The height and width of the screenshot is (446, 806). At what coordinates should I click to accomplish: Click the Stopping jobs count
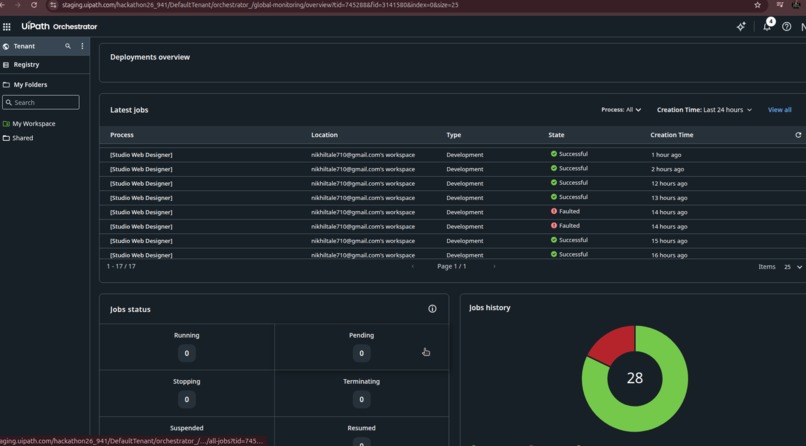(187, 399)
